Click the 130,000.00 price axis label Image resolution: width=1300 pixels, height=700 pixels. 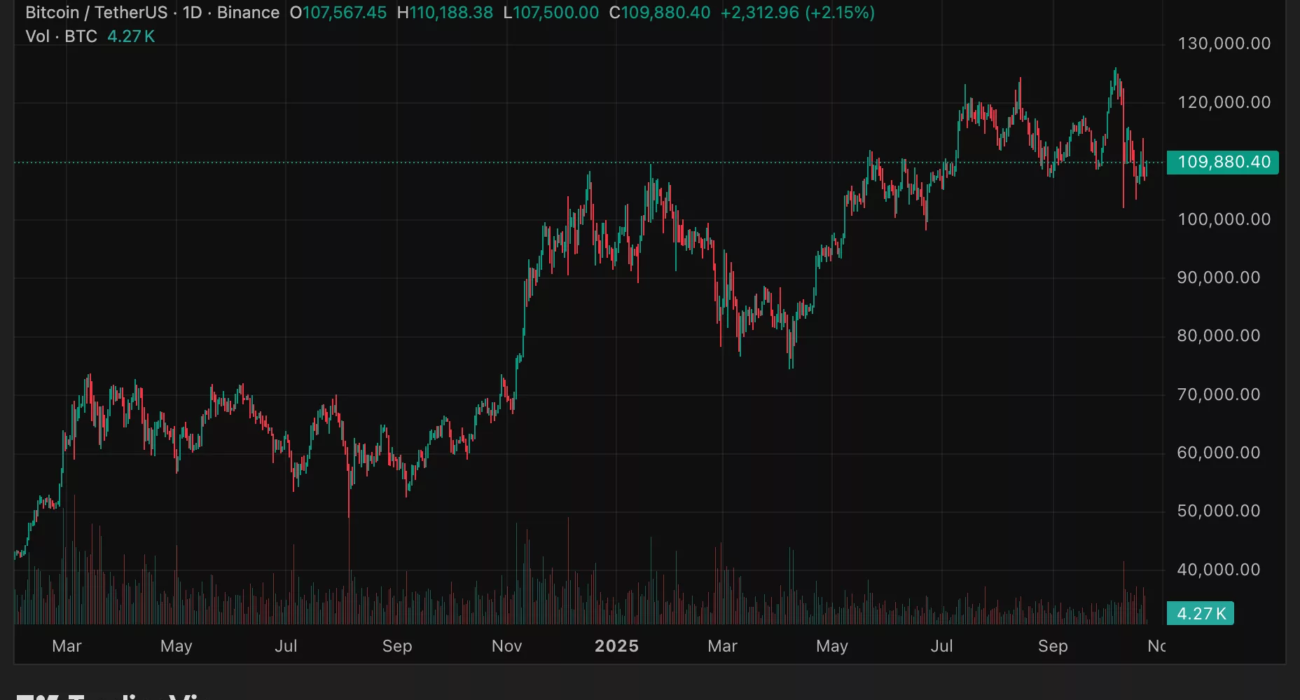[x=1224, y=44]
